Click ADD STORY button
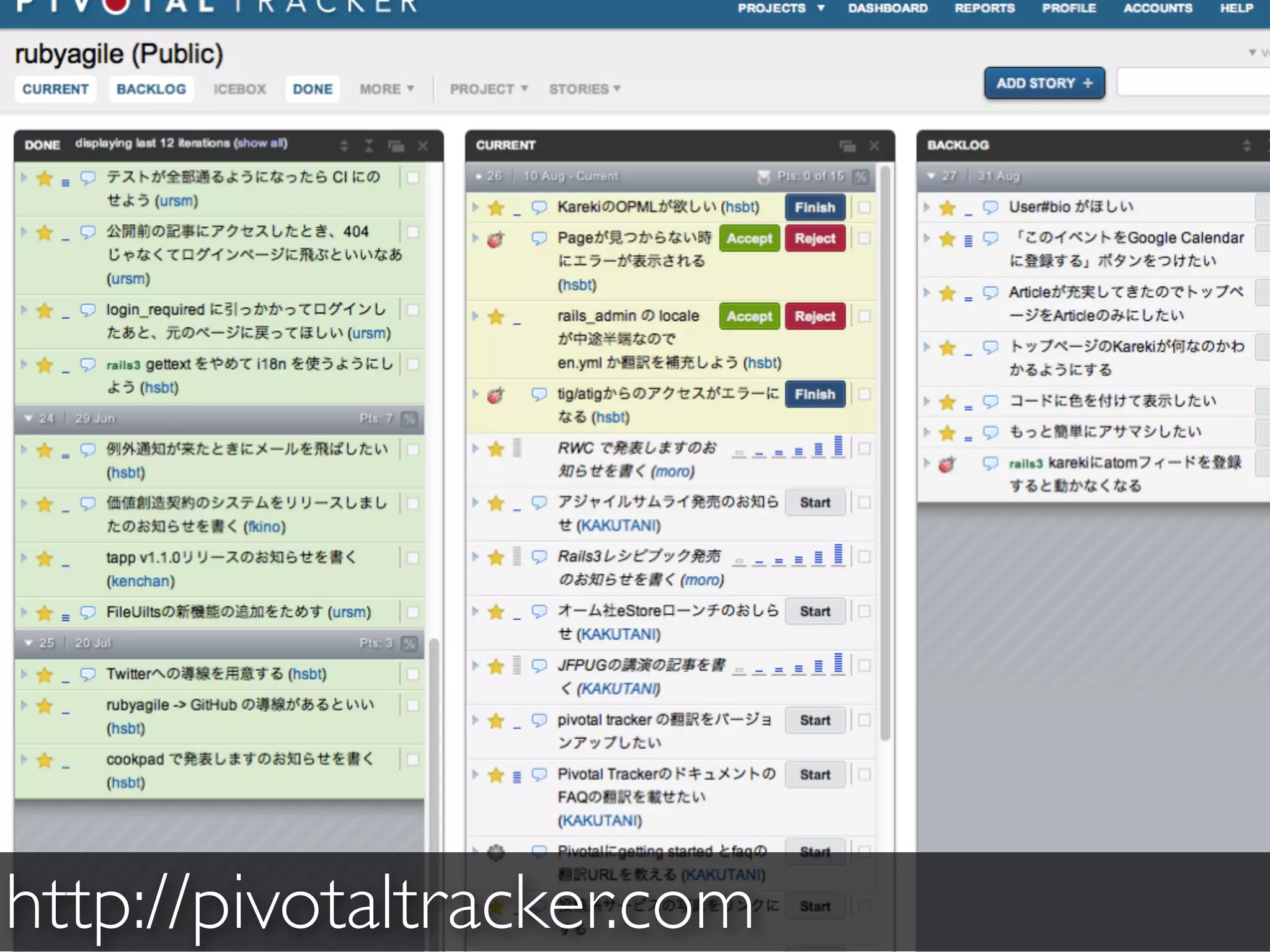Viewport: 1270px width, 952px height. click(x=1044, y=83)
